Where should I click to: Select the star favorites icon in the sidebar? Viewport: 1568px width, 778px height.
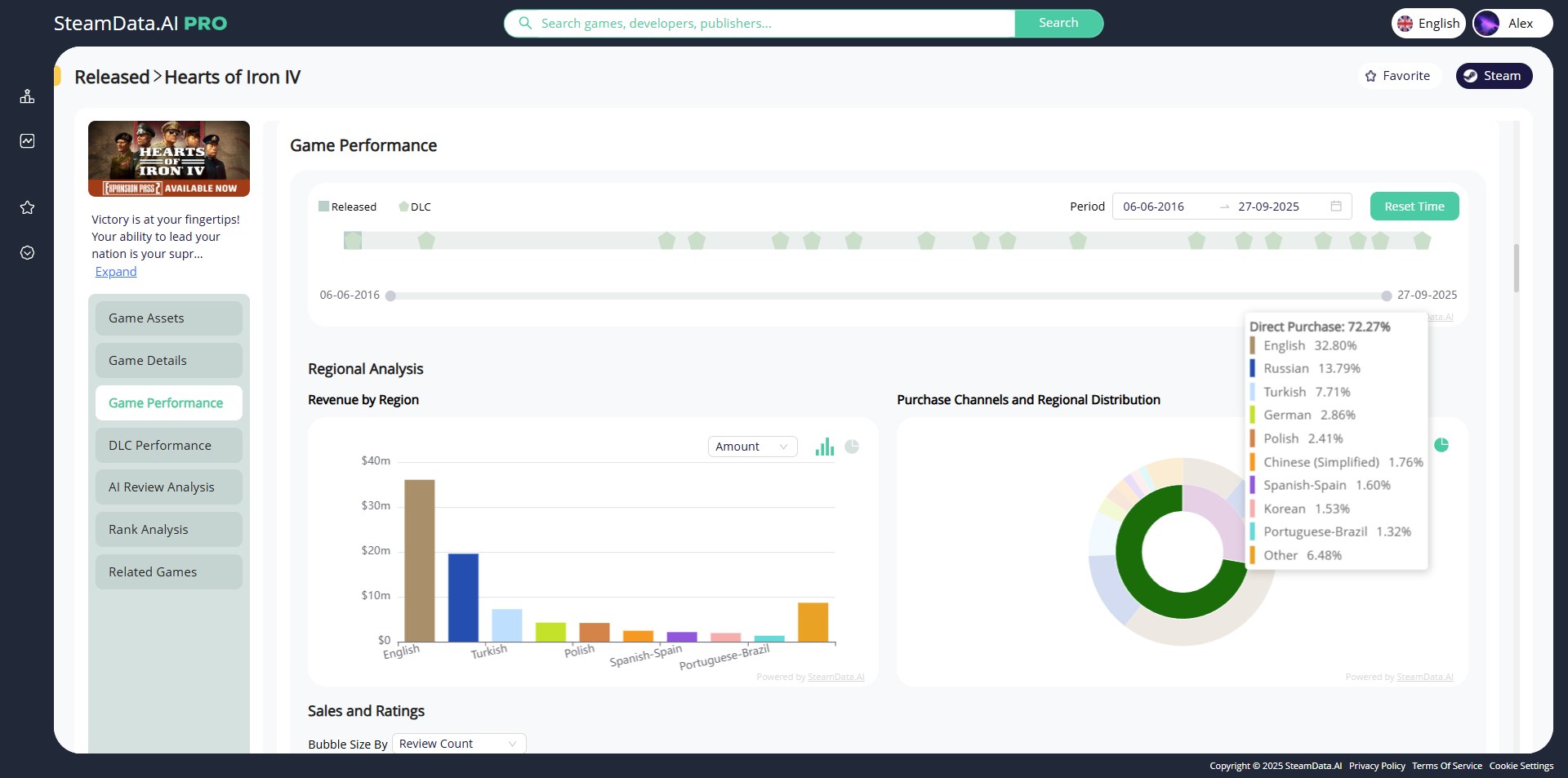[27, 208]
